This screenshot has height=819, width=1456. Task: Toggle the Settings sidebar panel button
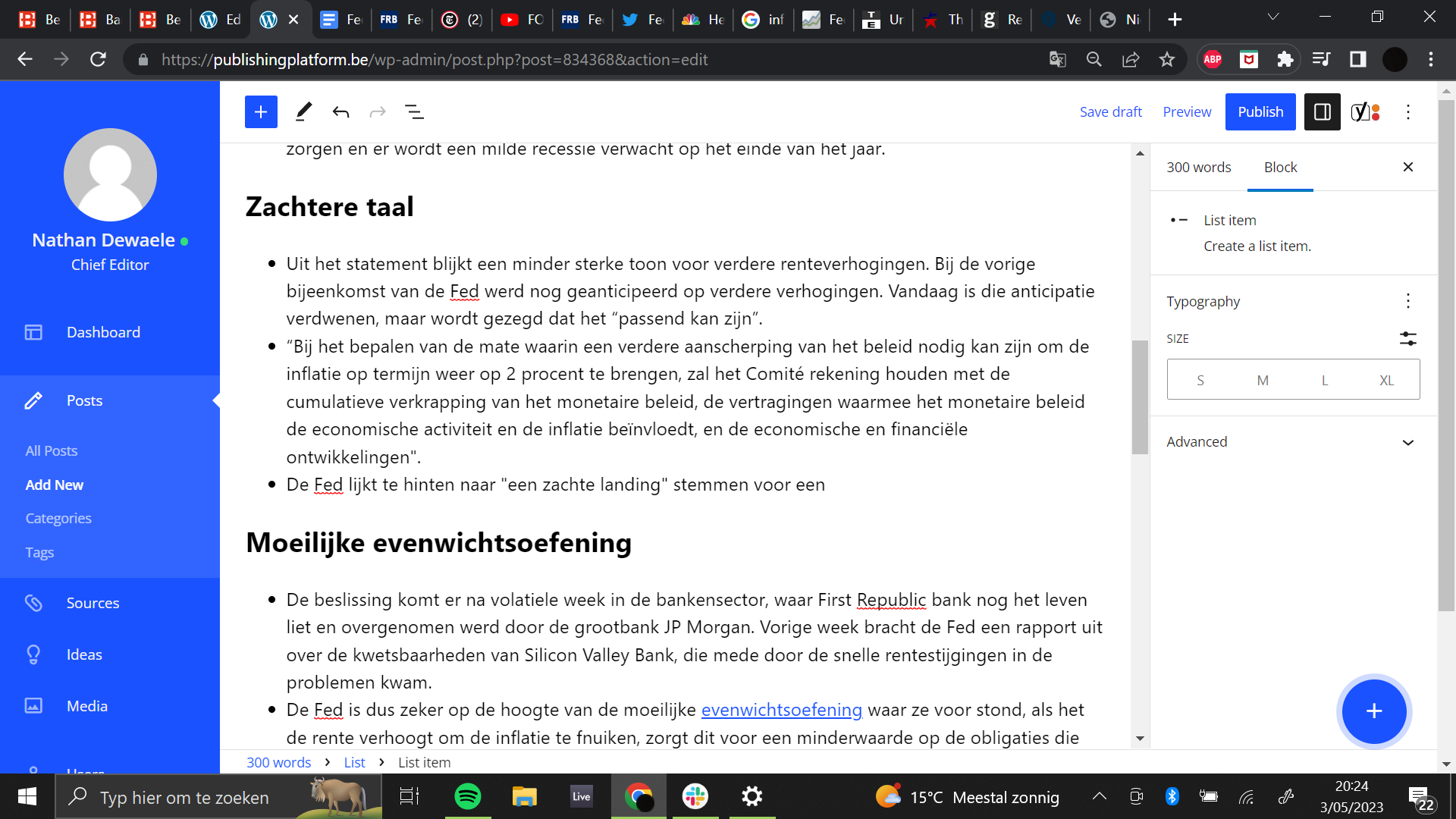point(1322,112)
